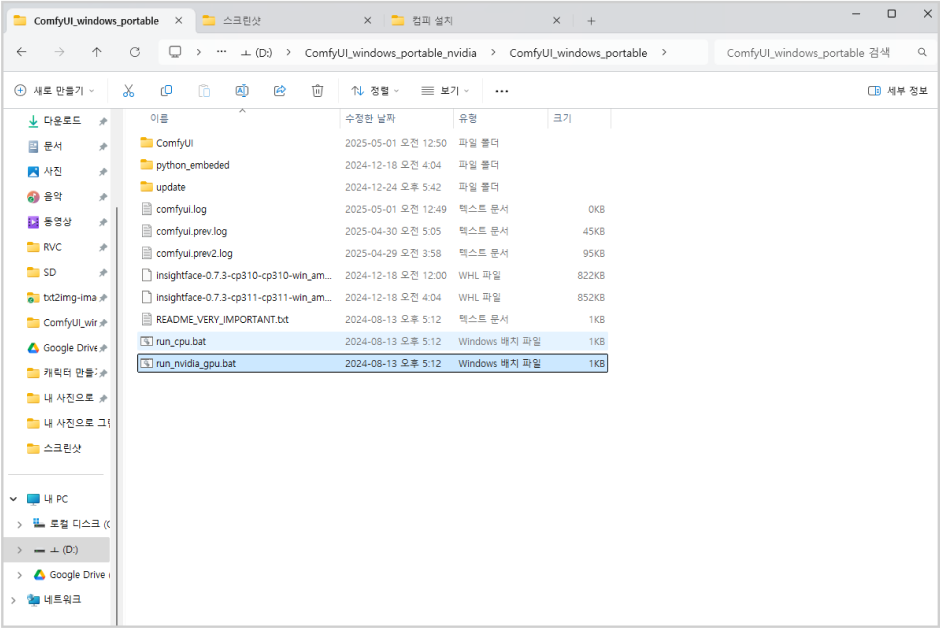
Task: Go back with the left arrow
Action: pos(22,52)
